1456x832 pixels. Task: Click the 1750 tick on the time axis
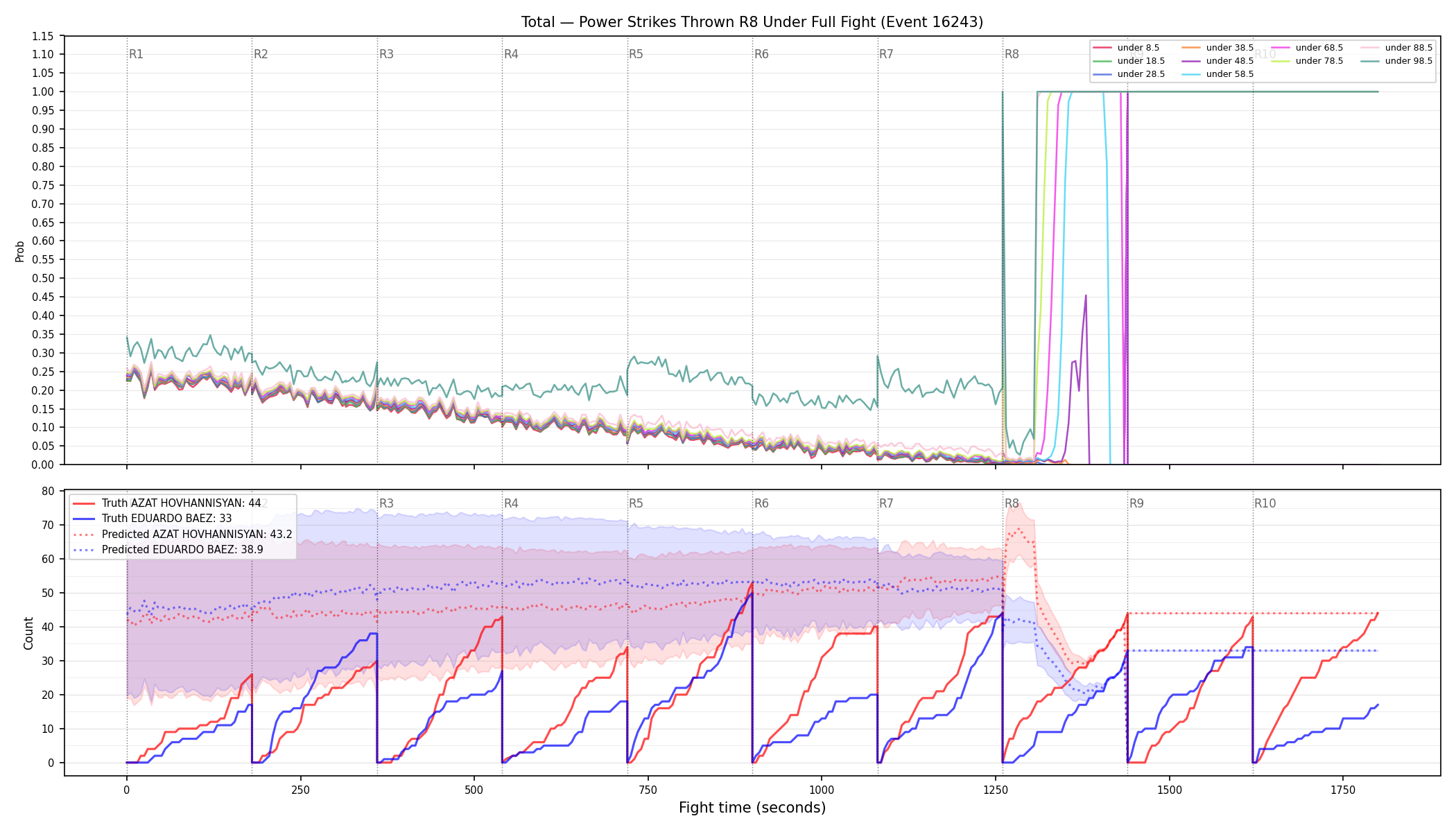point(1343,790)
